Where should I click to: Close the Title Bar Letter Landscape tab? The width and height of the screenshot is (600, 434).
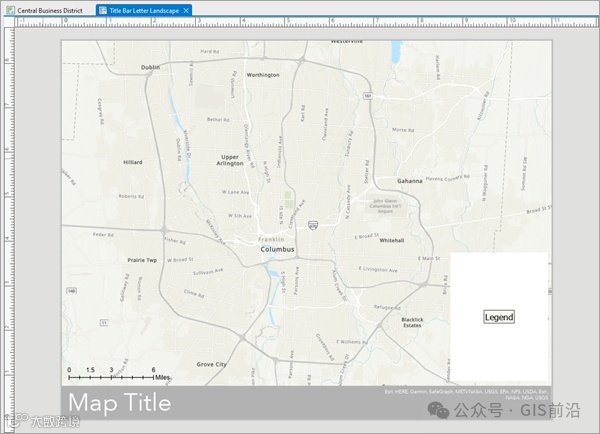pyautogui.click(x=186, y=11)
